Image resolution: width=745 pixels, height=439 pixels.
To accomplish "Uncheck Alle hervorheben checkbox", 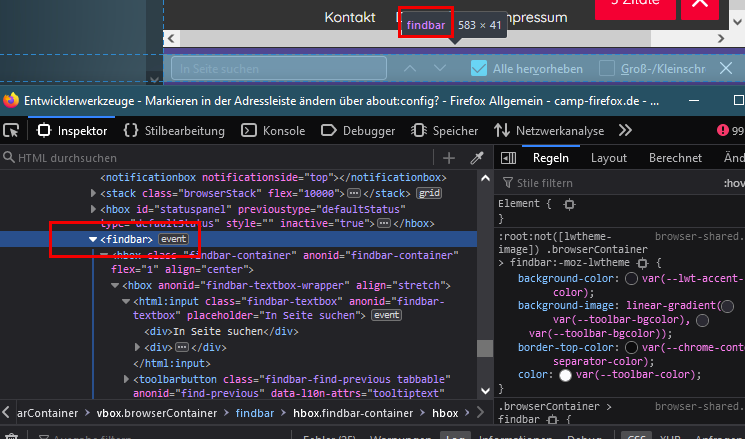I will 478,68.
